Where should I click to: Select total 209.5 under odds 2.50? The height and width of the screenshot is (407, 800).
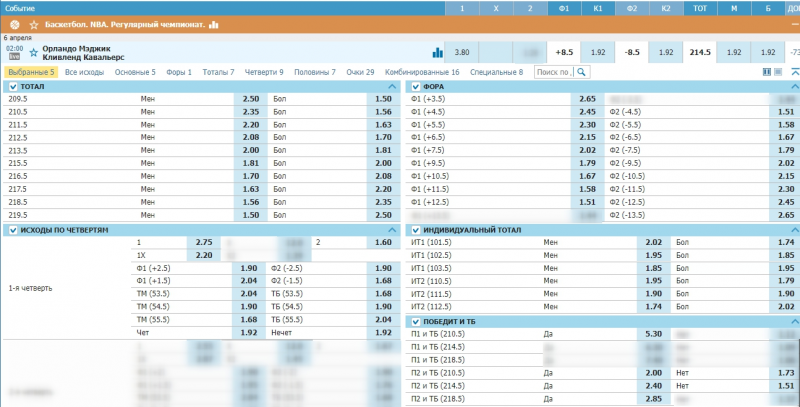[251, 99]
